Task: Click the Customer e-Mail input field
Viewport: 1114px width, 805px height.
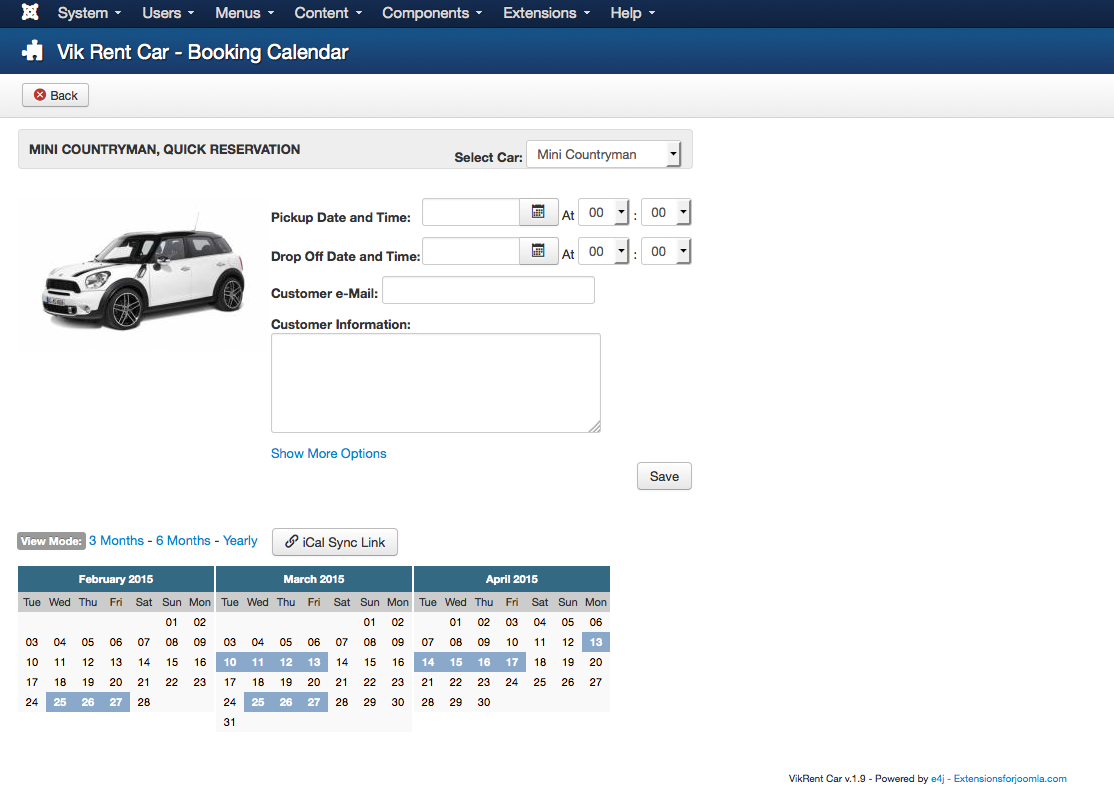Action: pyautogui.click(x=489, y=290)
